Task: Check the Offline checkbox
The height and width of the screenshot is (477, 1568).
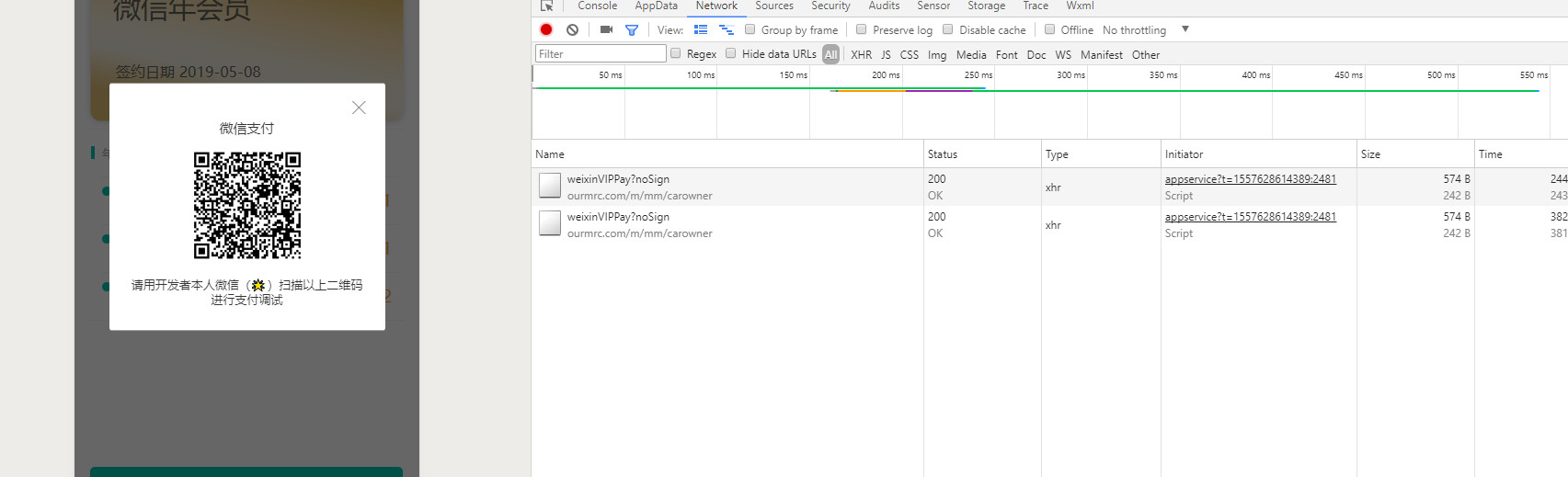Action: (1050, 29)
